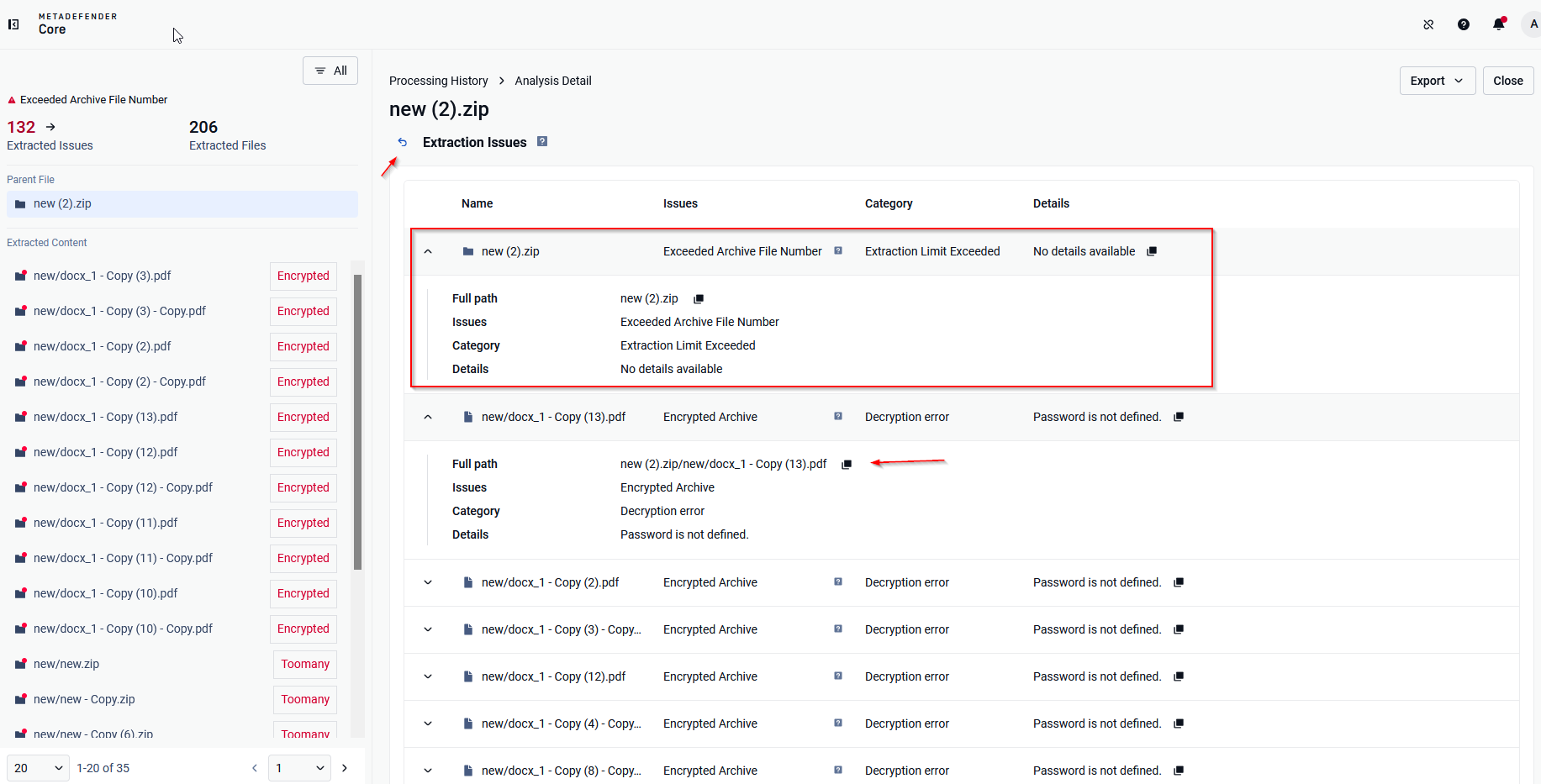Select new/docx_1 - Copy (11) - Copy.pdf in sidebar
Image resolution: width=1541 pixels, height=784 pixels.
pyautogui.click(x=123, y=558)
